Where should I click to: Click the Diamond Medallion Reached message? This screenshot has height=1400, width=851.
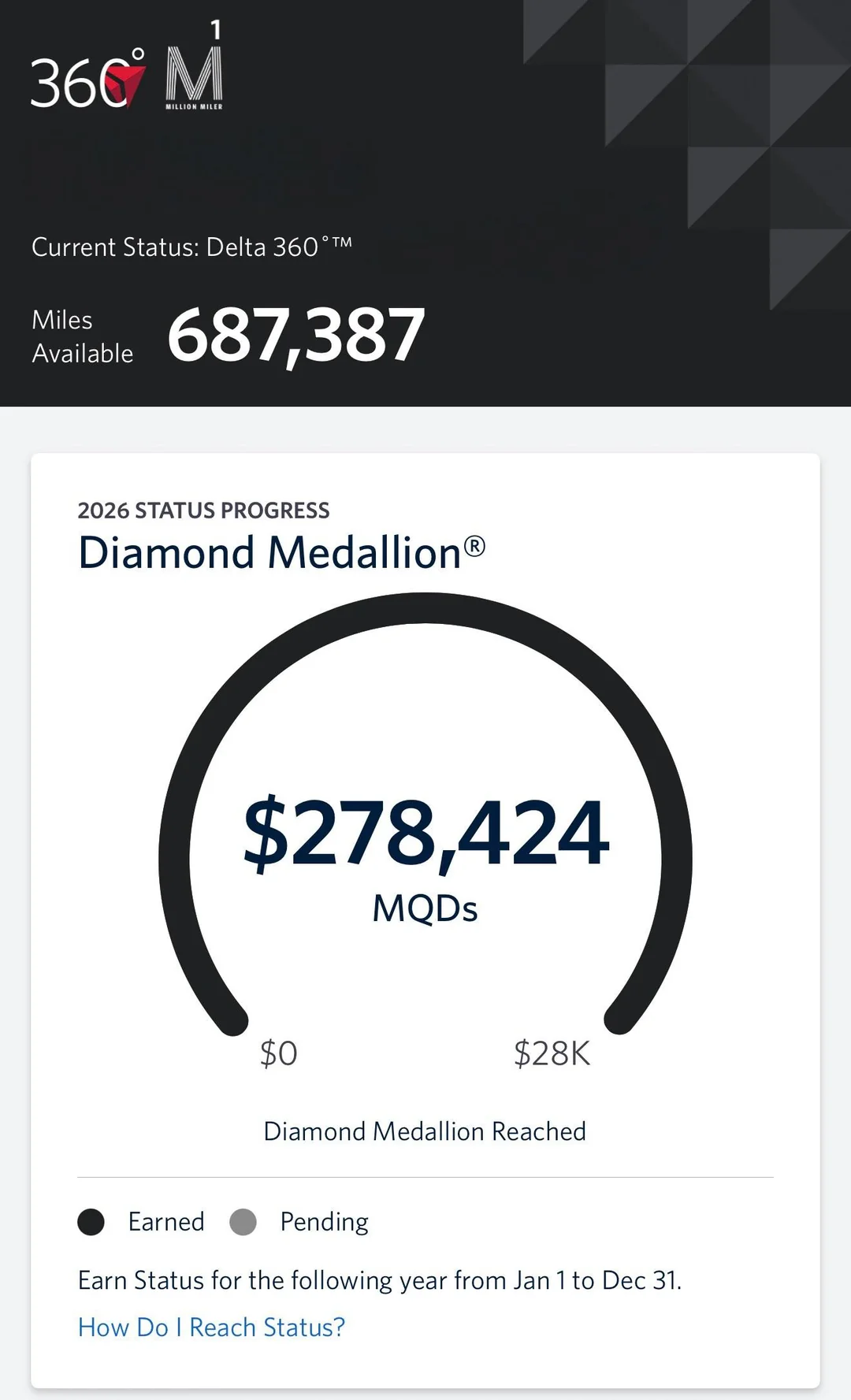(425, 1131)
